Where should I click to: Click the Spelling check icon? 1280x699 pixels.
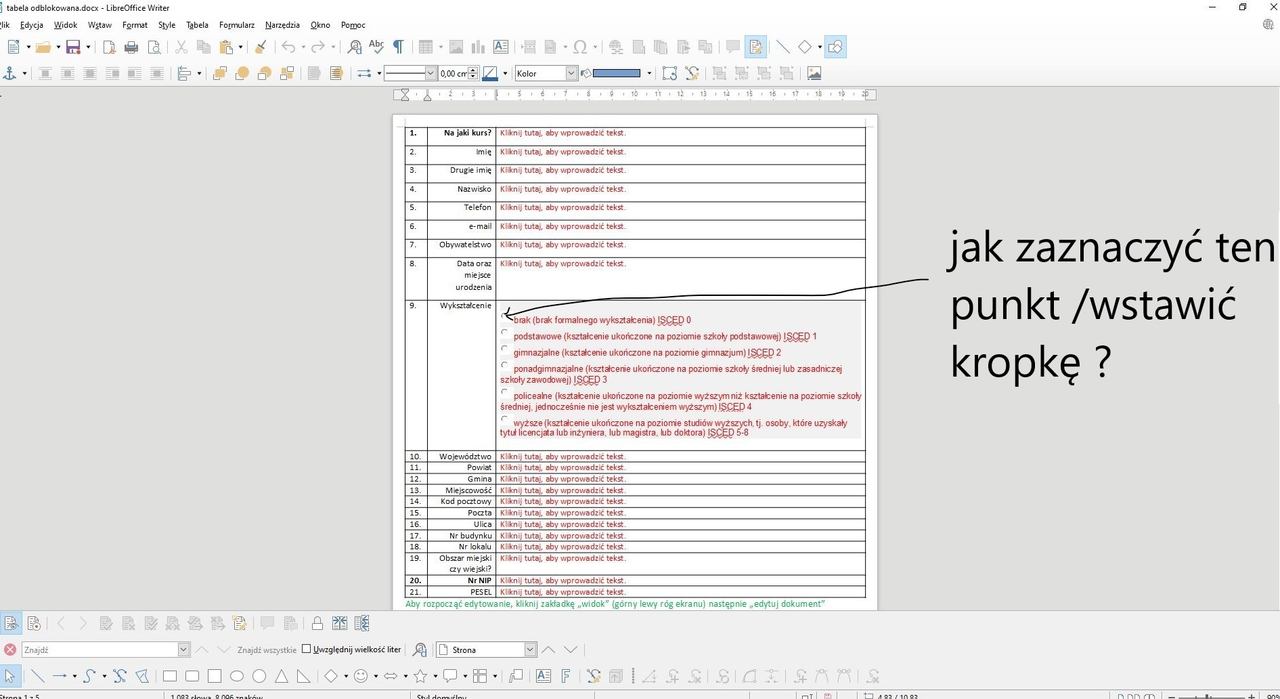[x=376, y=47]
